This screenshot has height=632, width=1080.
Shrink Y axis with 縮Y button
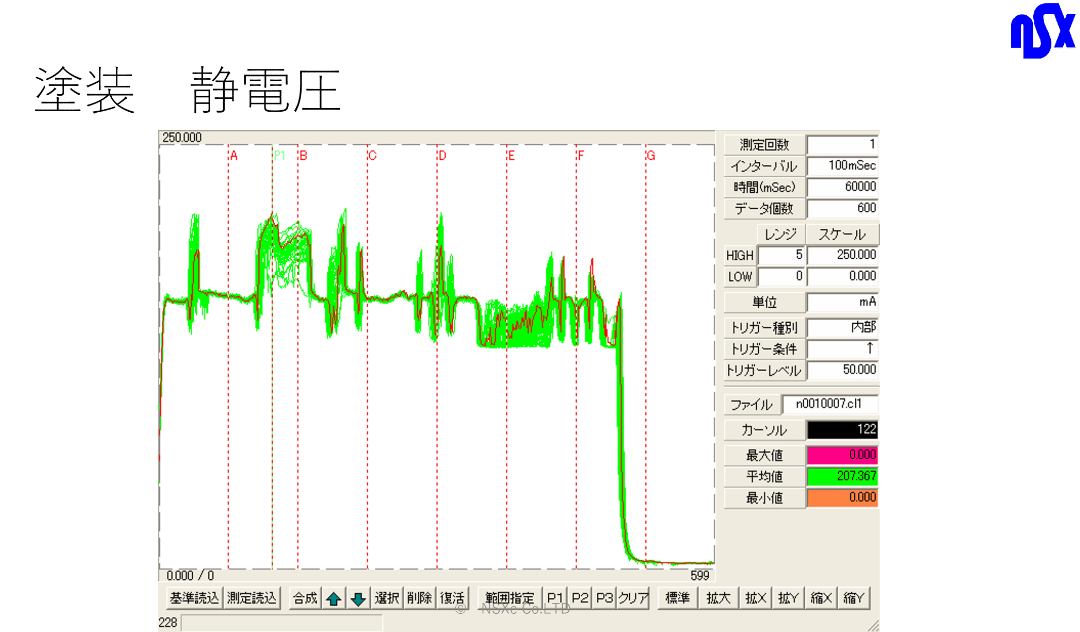853,598
